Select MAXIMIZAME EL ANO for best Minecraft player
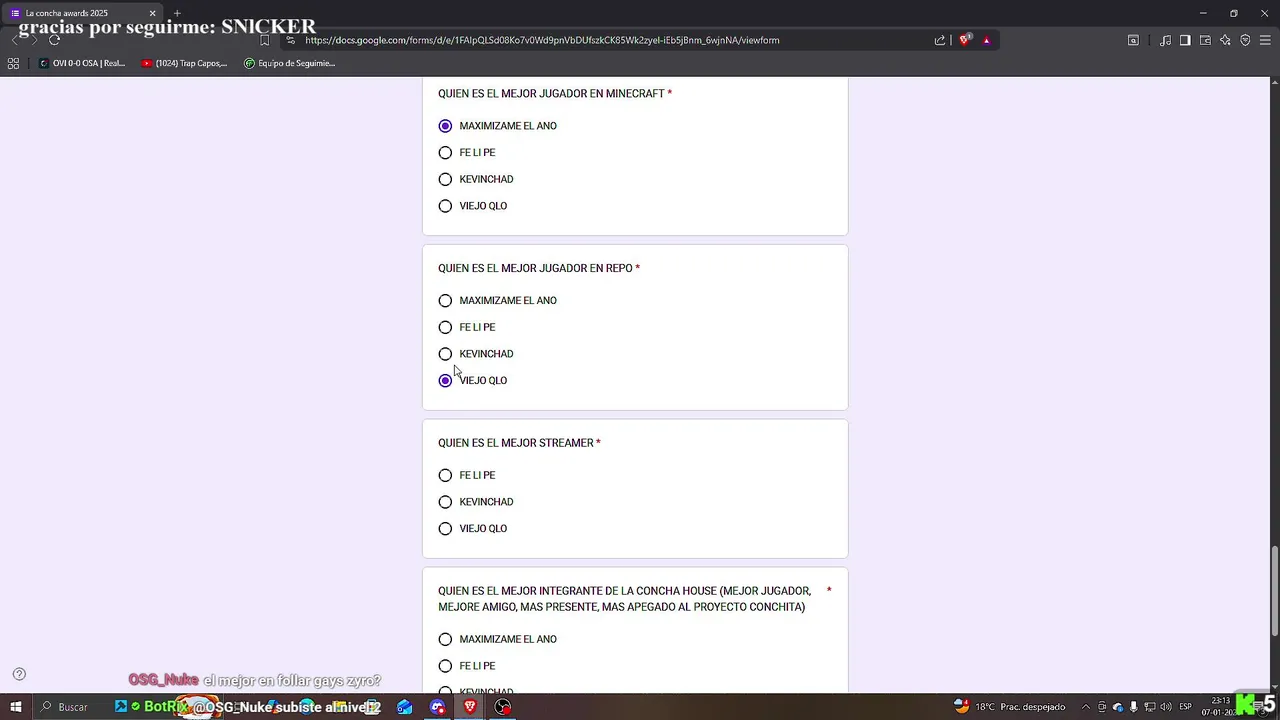This screenshot has height=720, width=1280. tap(445, 126)
